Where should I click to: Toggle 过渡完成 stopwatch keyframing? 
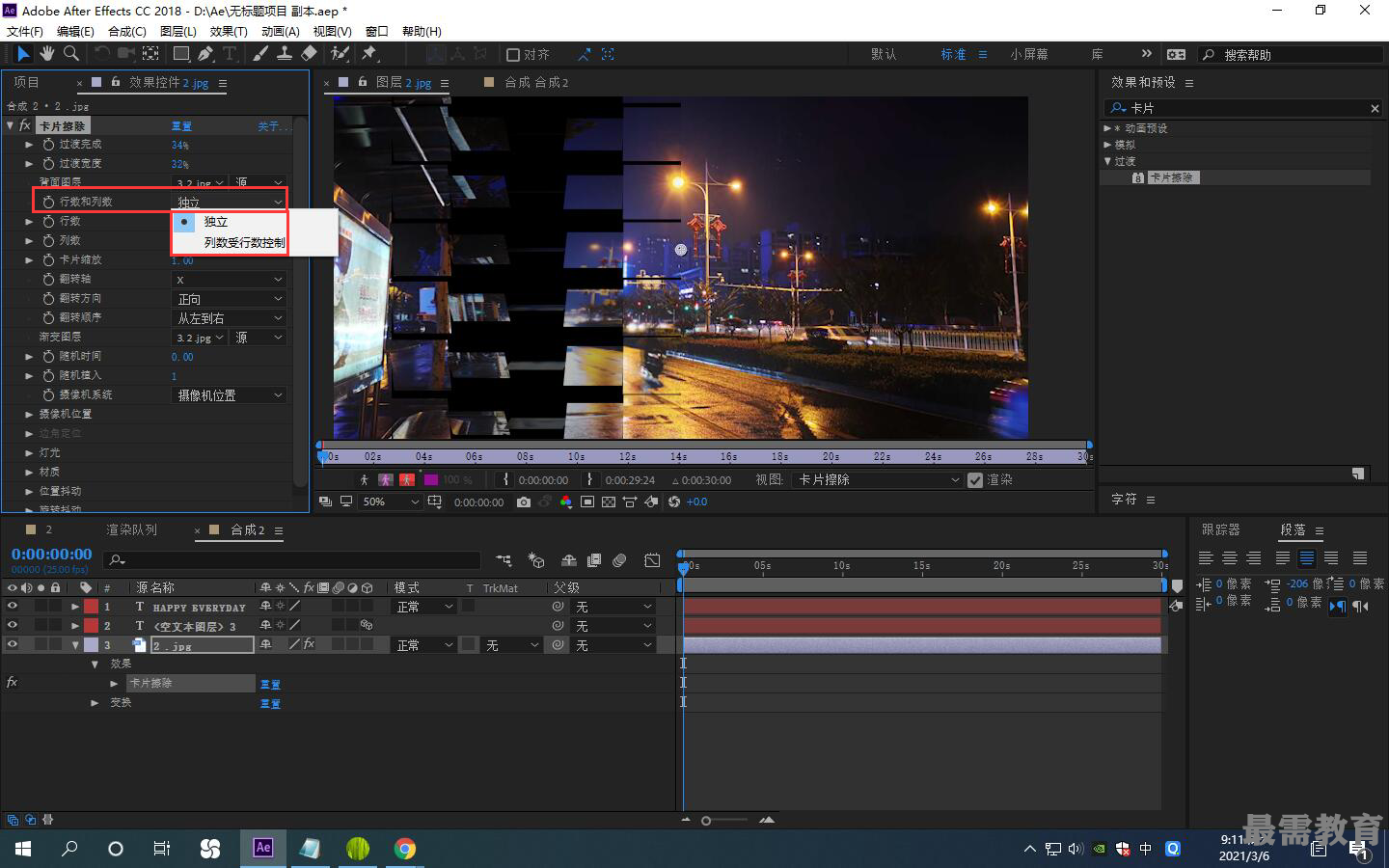pyautogui.click(x=48, y=144)
